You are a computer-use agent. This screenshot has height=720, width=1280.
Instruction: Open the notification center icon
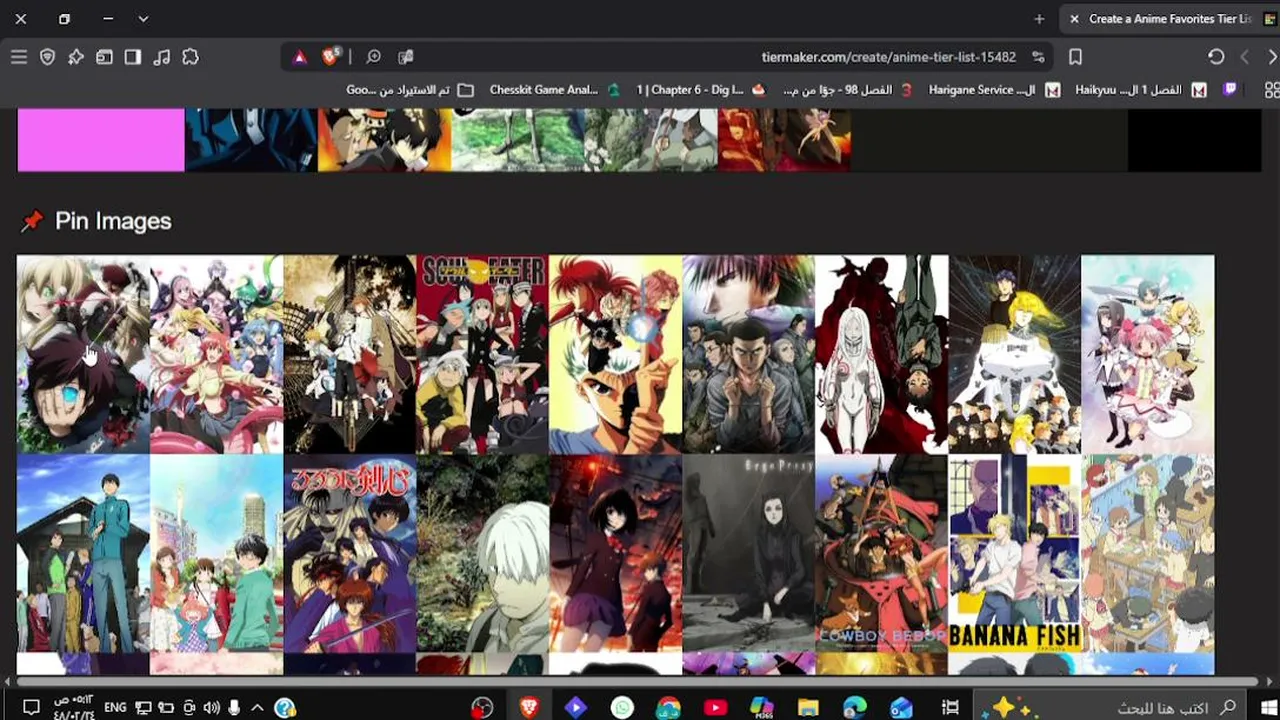(31, 708)
